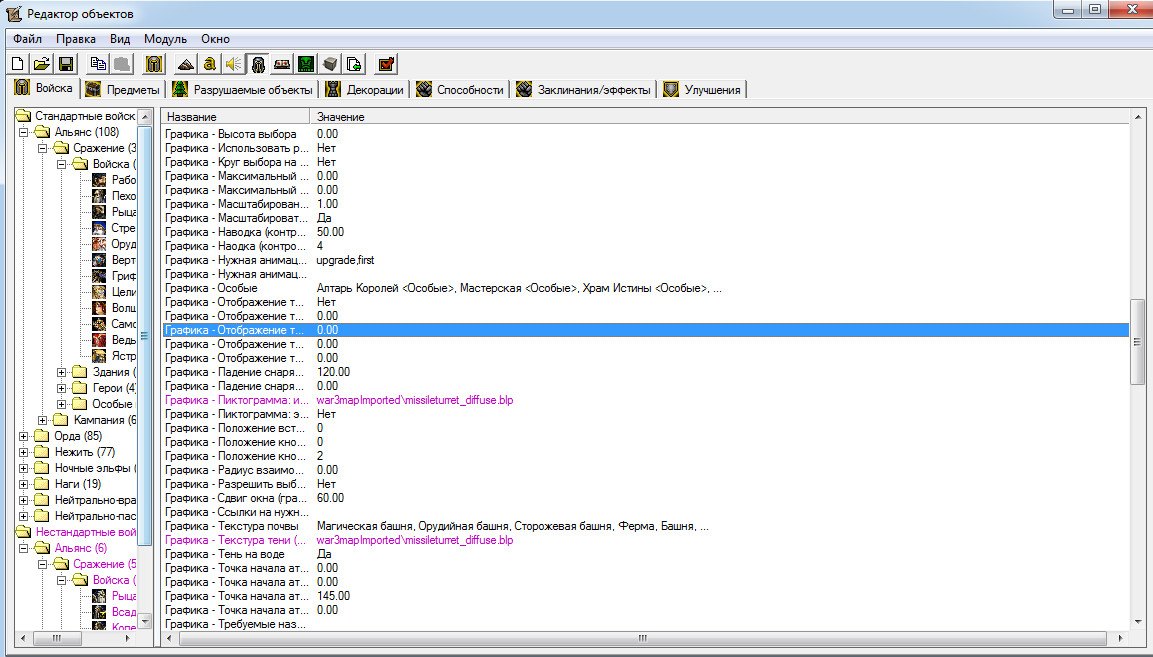Image resolution: width=1153 pixels, height=657 pixels.
Task: Open the Правка menu
Action: [x=76, y=39]
